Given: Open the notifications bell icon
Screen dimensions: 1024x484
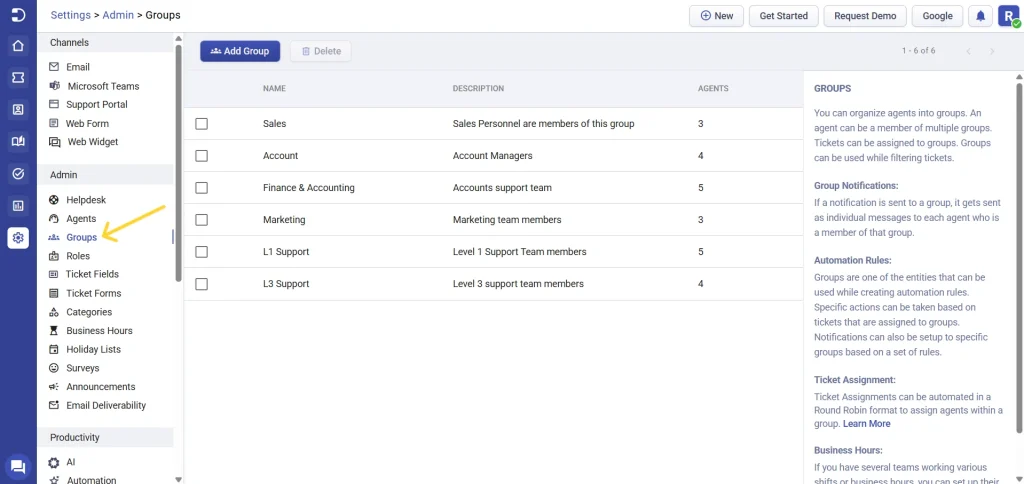Looking at the screenshot, I should pyautogui.click(x=980, y=16).
